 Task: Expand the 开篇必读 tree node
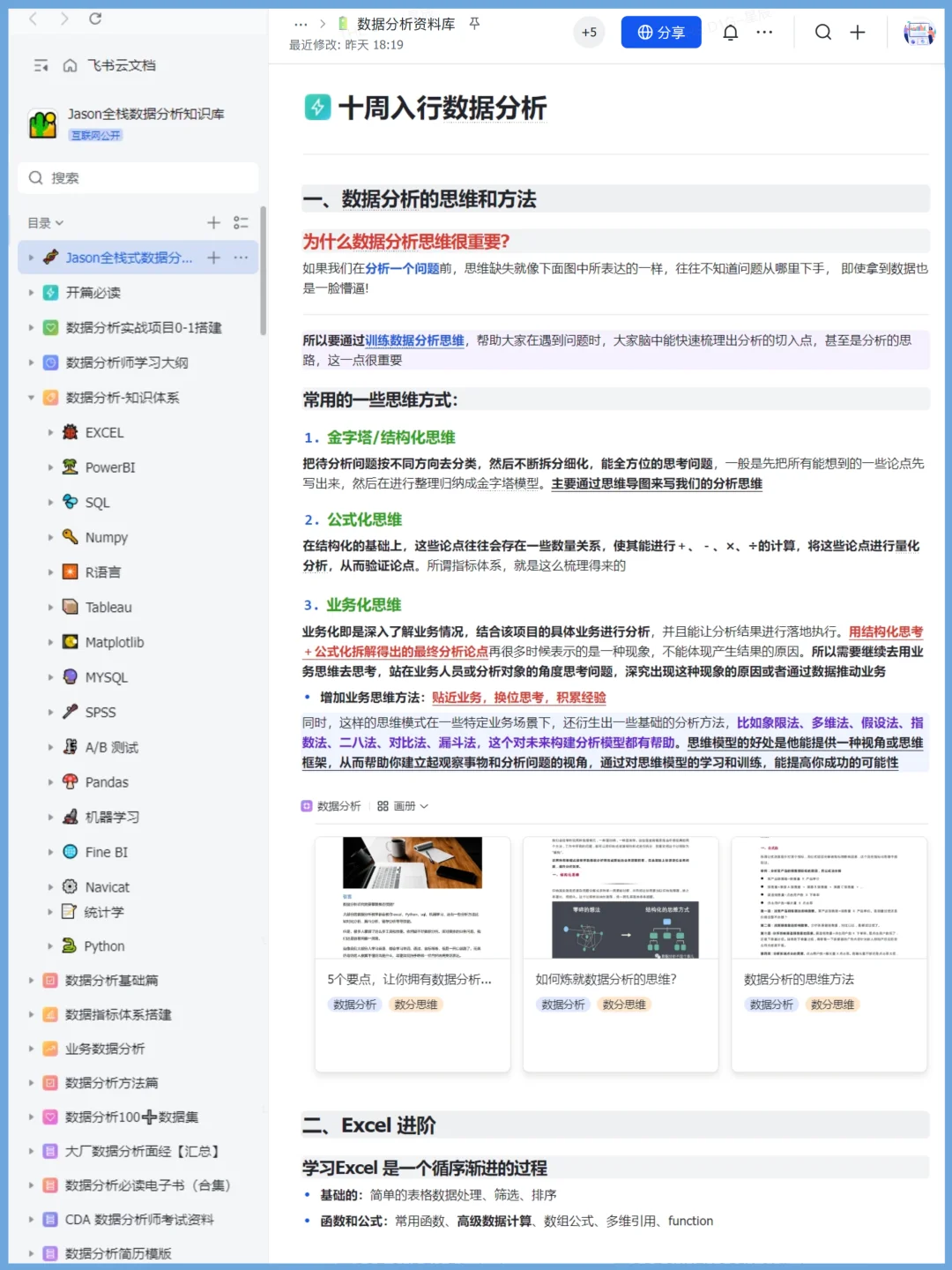tap(31, 293)
